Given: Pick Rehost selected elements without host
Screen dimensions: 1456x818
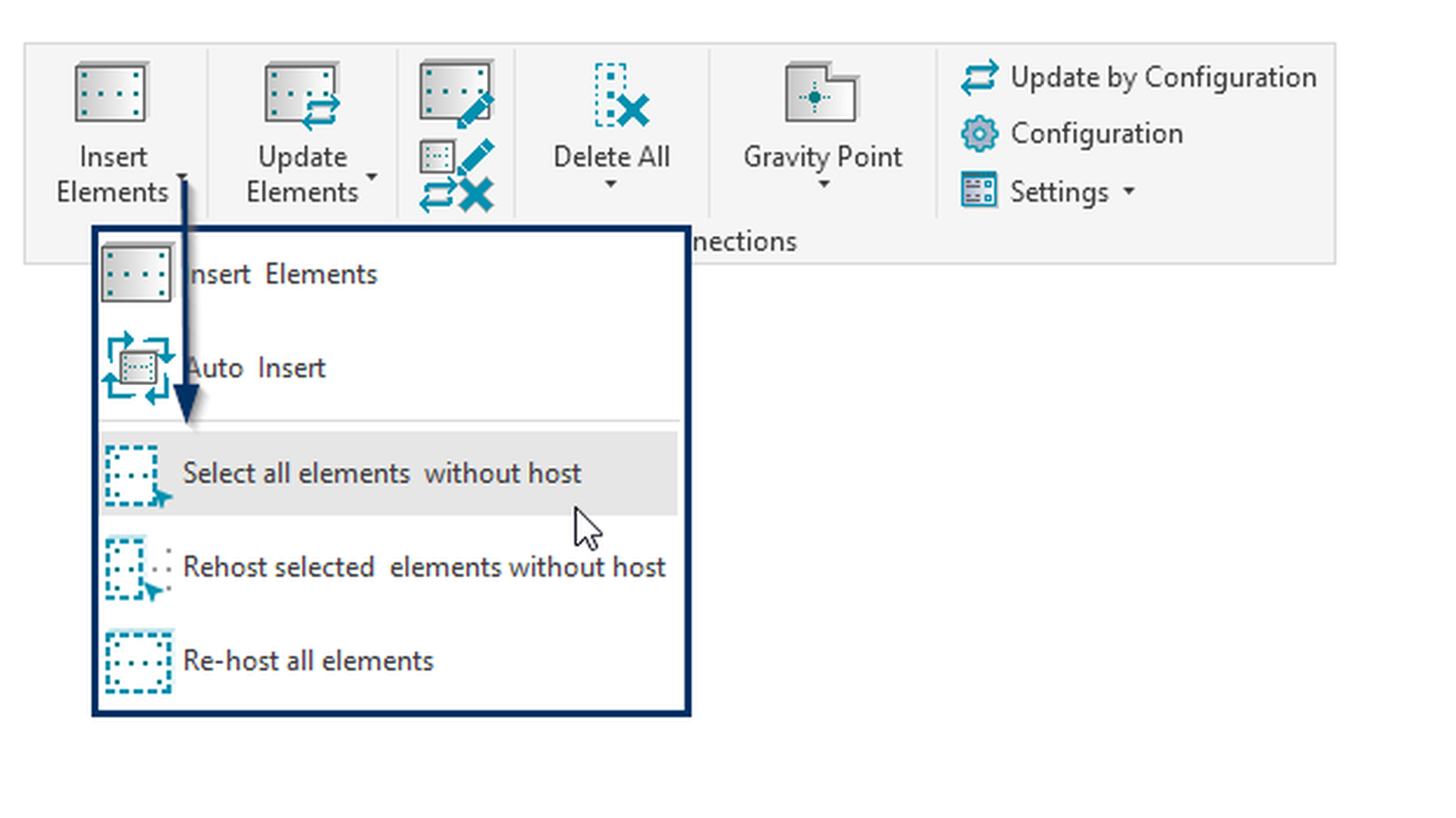Looking at the screenshot, I should (x=423, y=568).
